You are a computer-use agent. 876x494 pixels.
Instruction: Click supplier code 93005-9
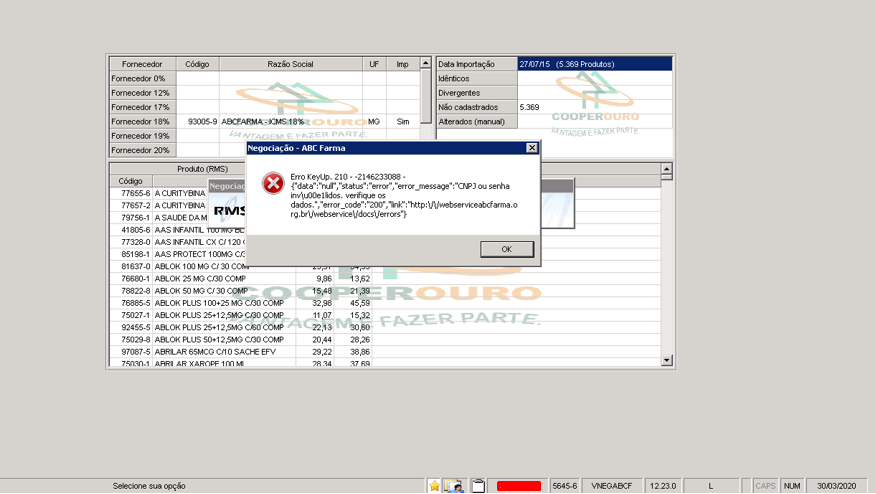pos(202,121)
